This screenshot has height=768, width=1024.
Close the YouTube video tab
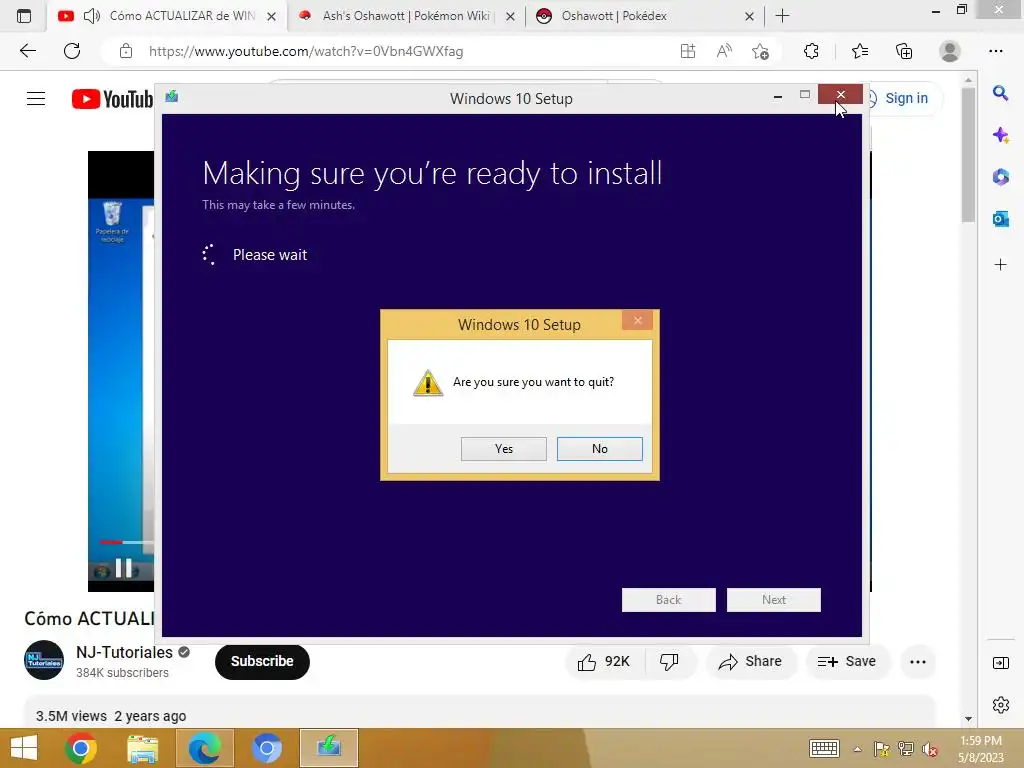pos(271,16)
